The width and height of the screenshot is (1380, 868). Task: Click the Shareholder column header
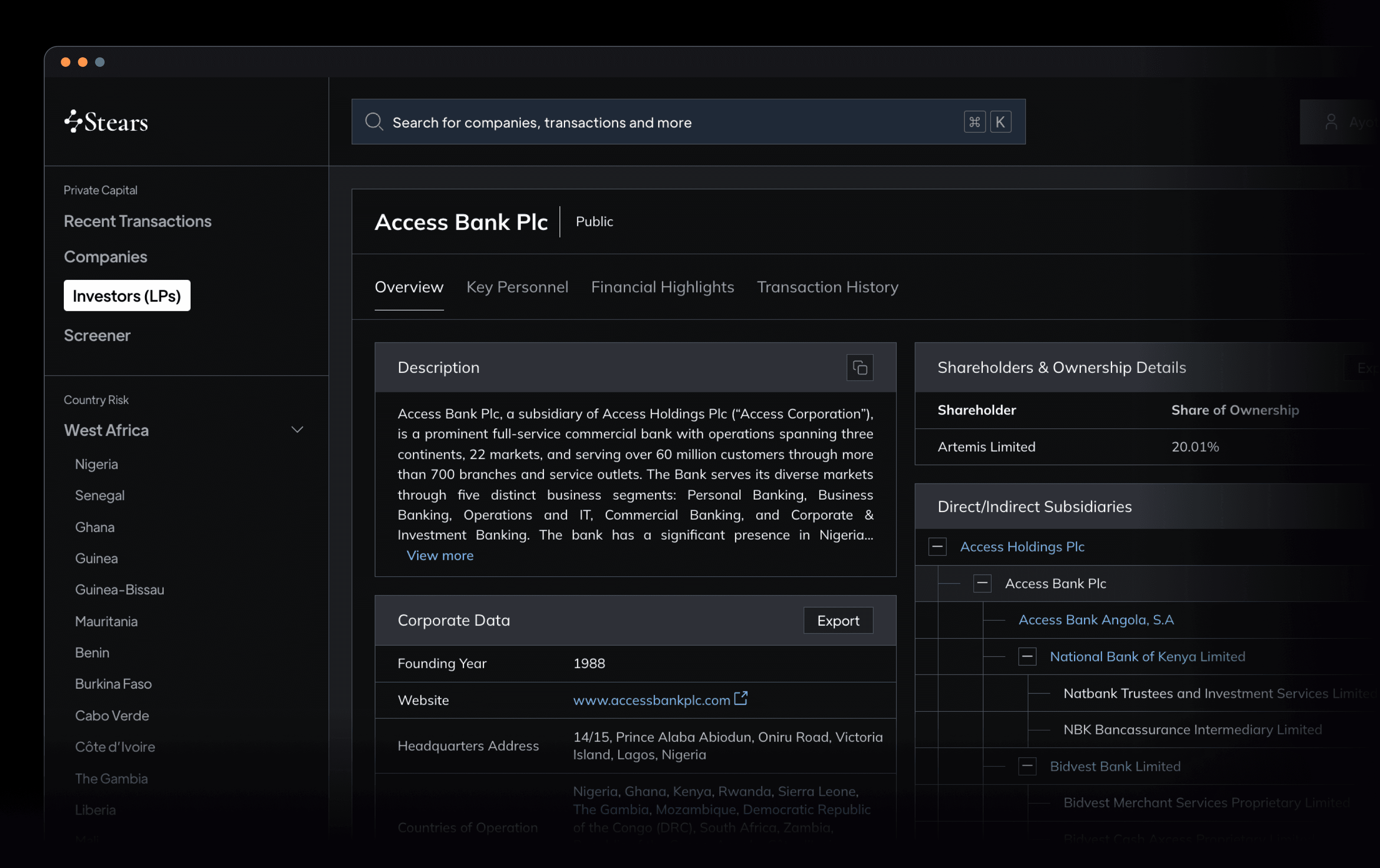(x=977, y=410)
